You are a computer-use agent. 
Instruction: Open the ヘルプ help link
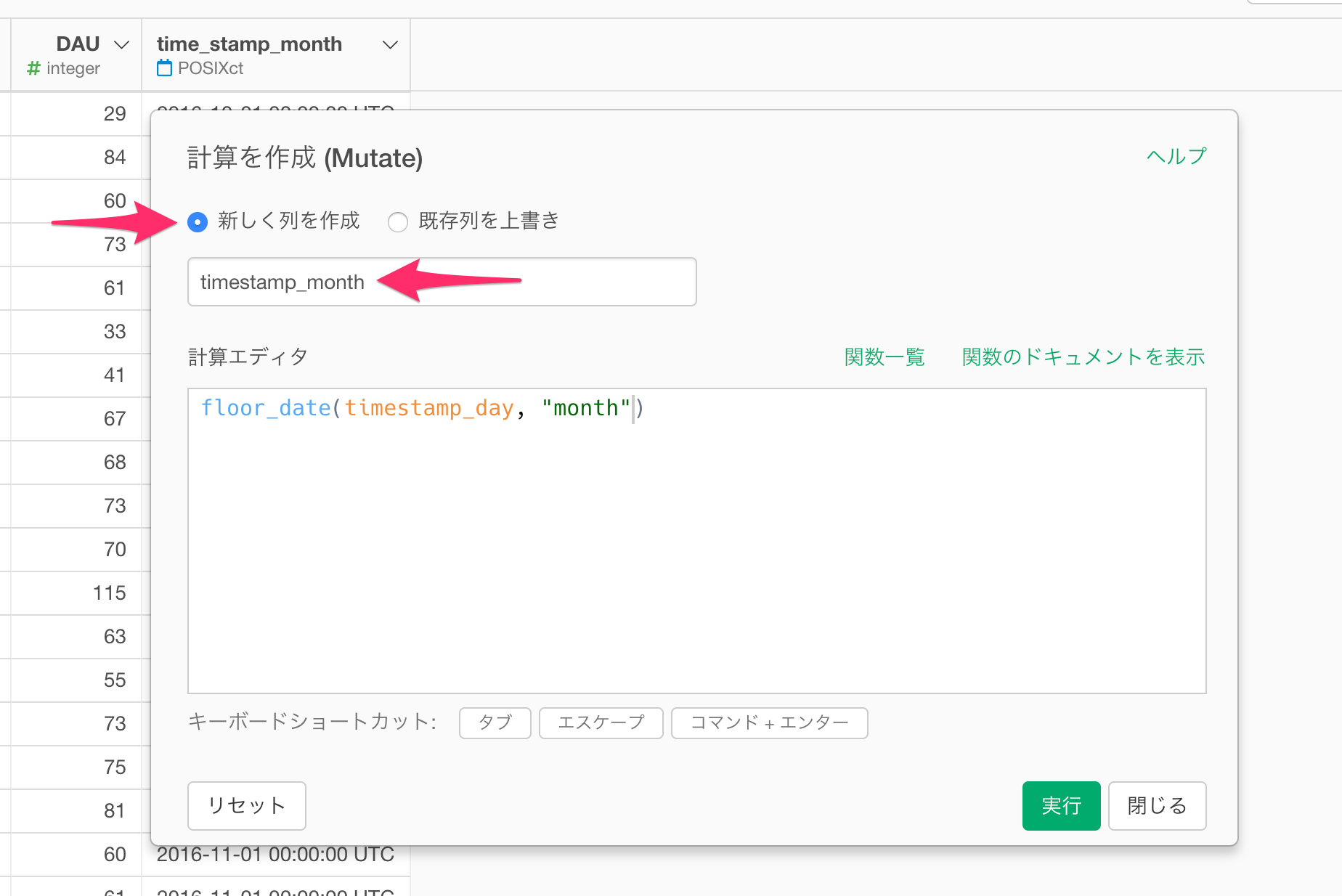coord(1176,156)
